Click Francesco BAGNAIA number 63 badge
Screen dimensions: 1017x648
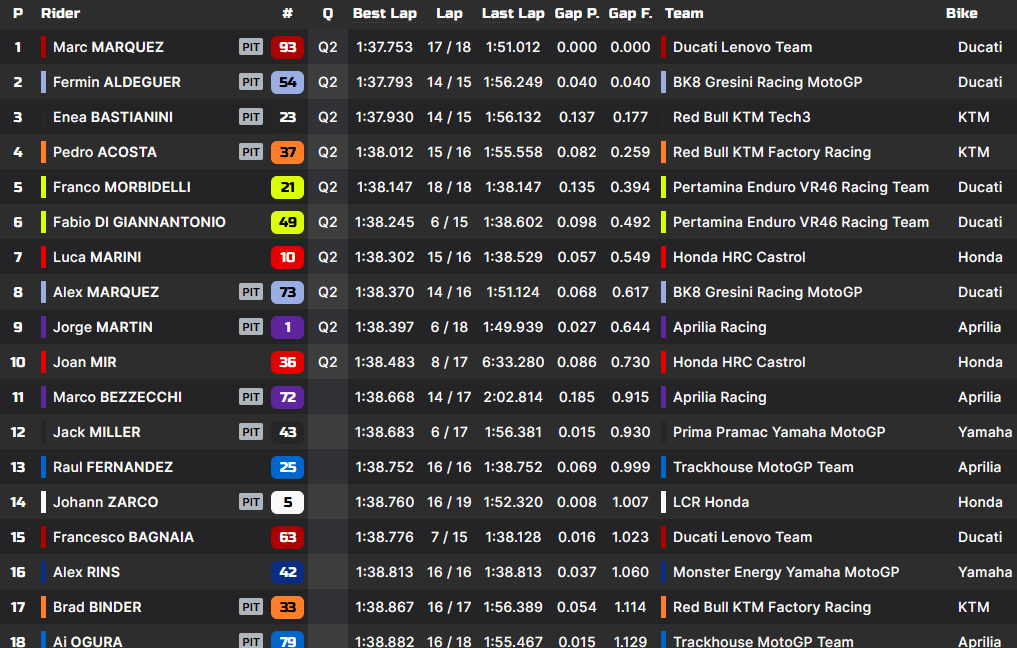point(287,538)
